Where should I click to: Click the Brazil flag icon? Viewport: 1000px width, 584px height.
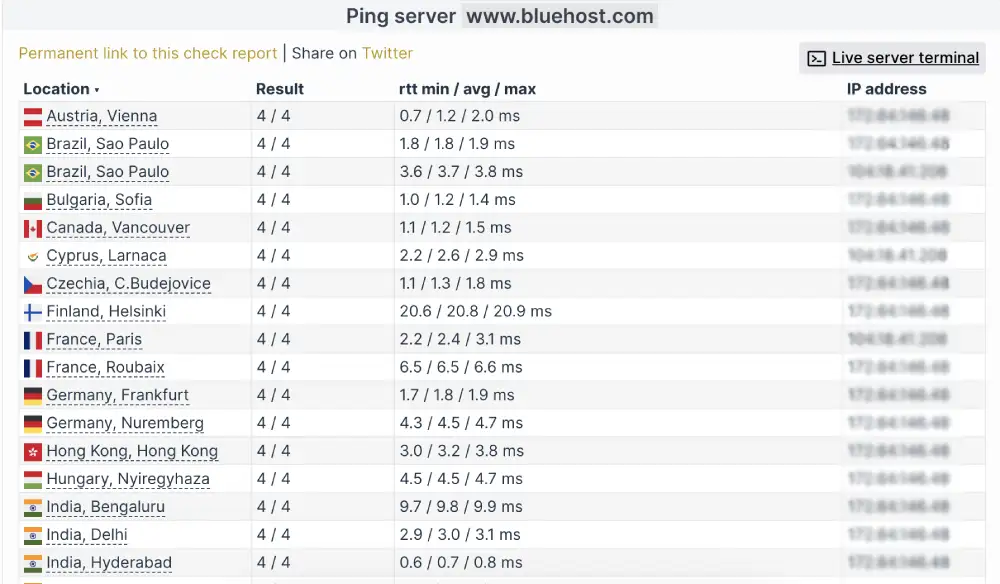click(x=31, y=144)
